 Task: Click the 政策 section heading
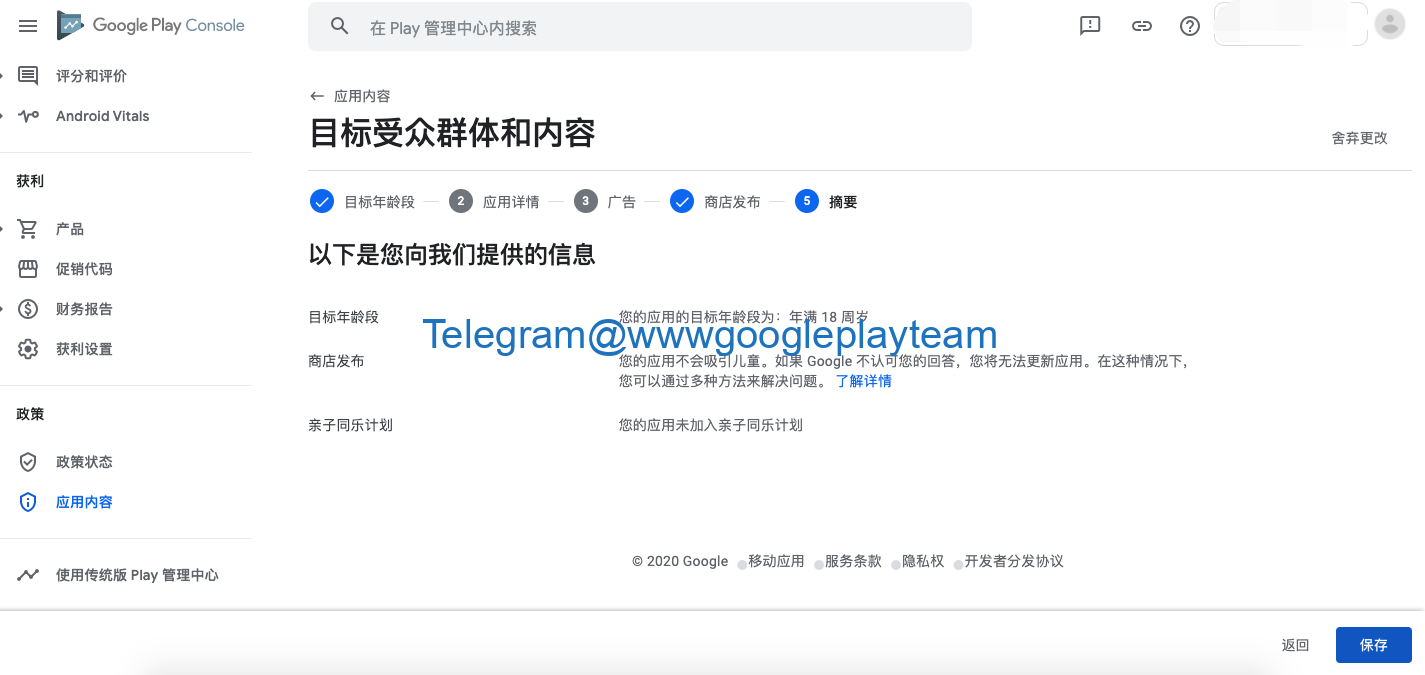(x=30, y=414)
